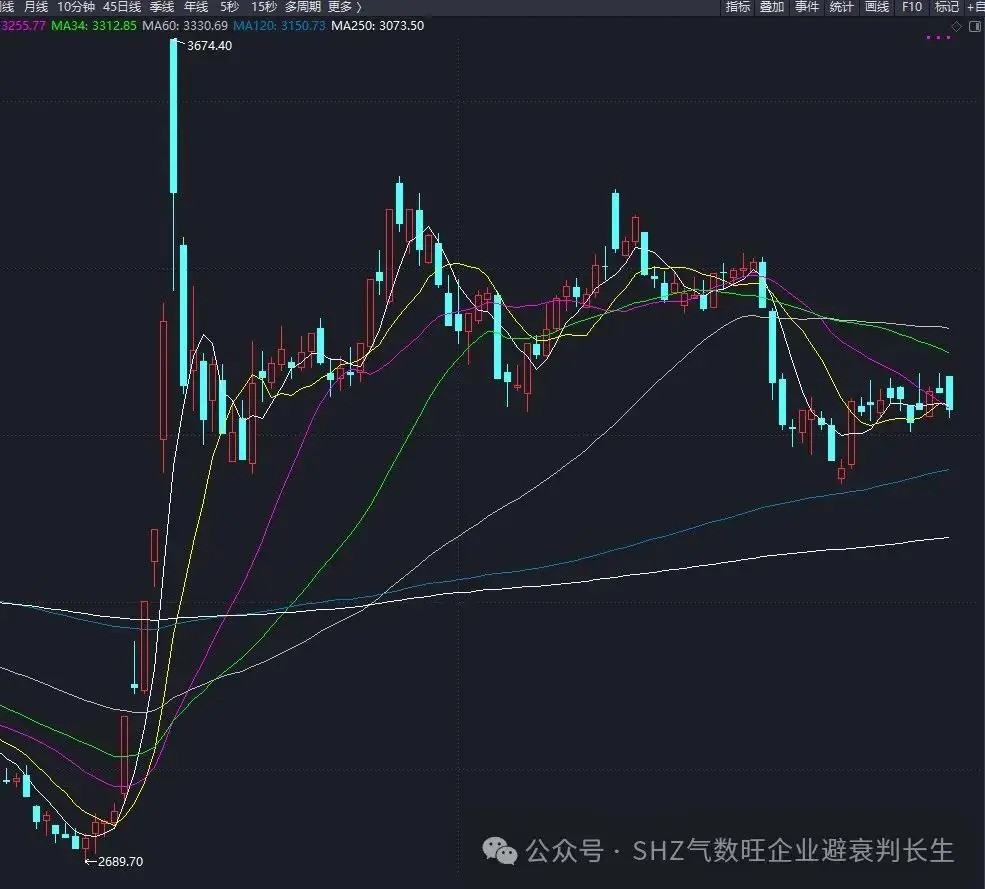This screenshot has width=985, height=889.
Task: Open the 指标 indicators menu
Action: point(738,7)
